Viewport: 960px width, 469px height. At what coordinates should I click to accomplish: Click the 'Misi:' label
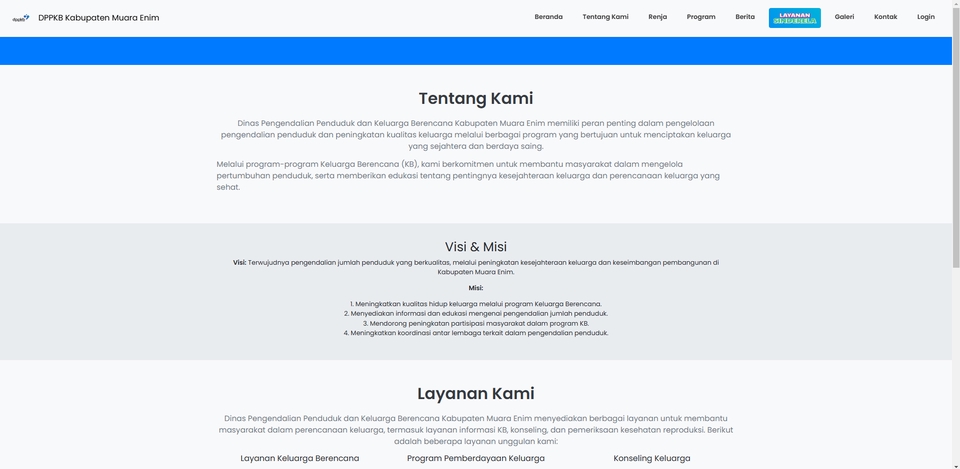476,288
